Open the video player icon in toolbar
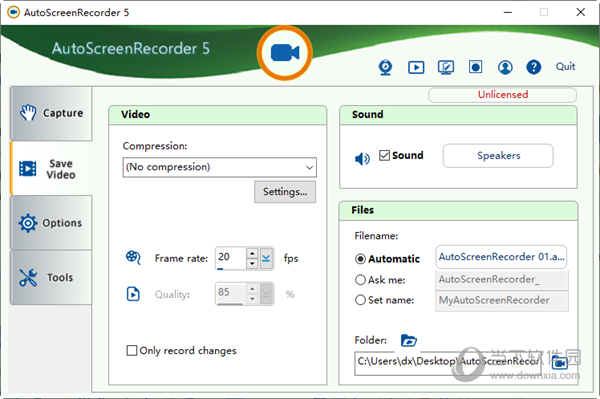The image size is (600, 399). (416, 67)
